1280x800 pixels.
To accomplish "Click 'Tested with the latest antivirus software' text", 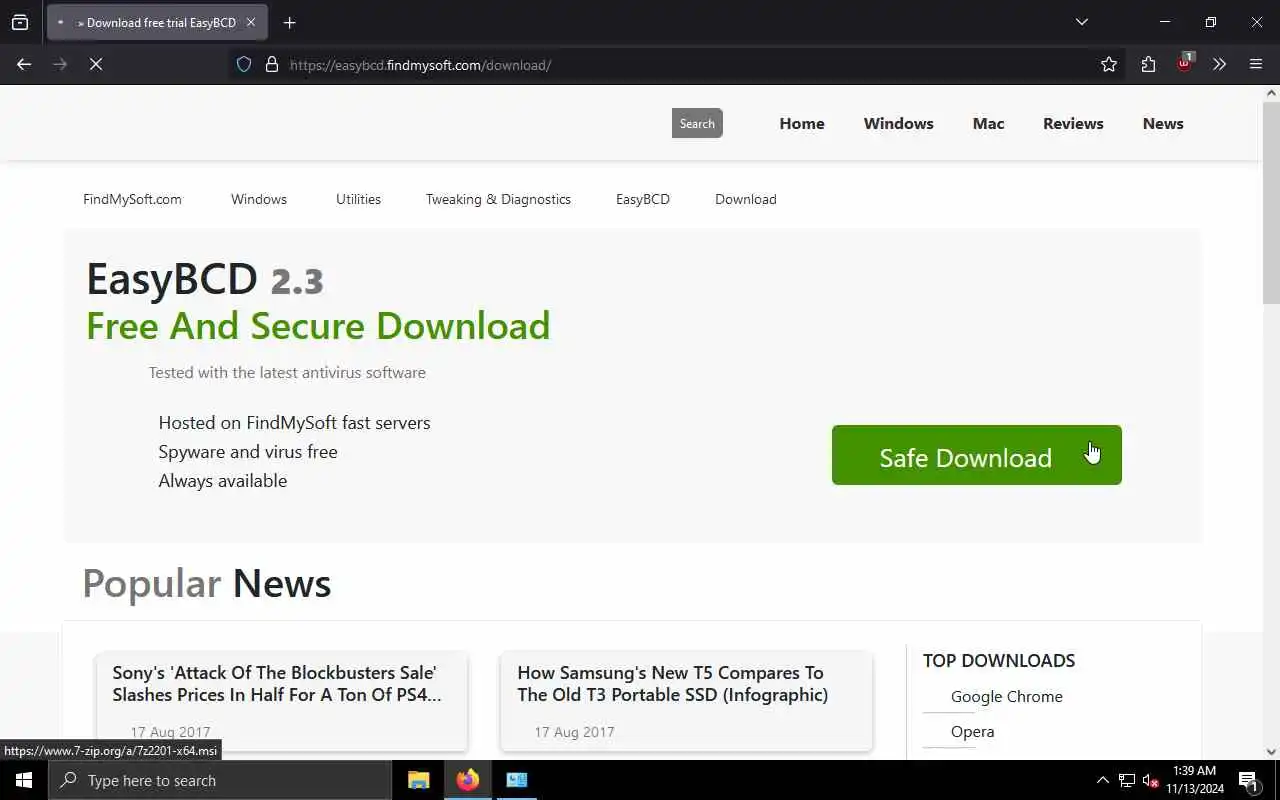I will (x=287, y=372).
